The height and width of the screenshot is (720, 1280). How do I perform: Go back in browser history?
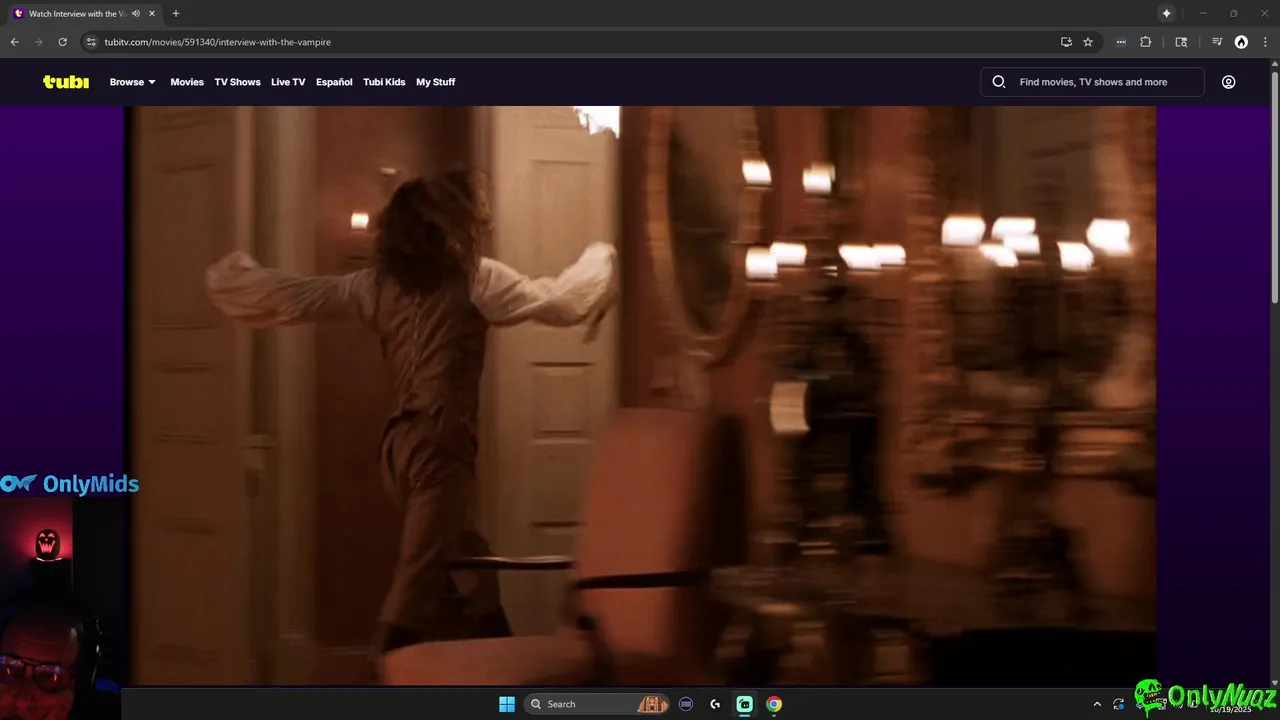click(14, 42)
